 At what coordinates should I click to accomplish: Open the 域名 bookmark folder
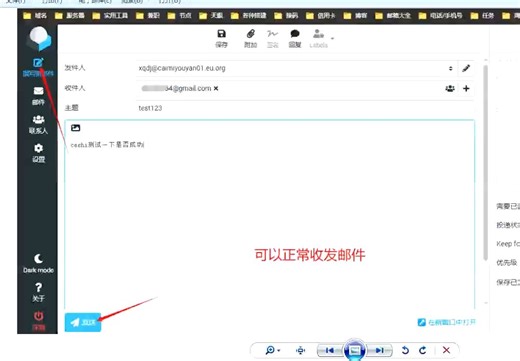pos(35,16)
